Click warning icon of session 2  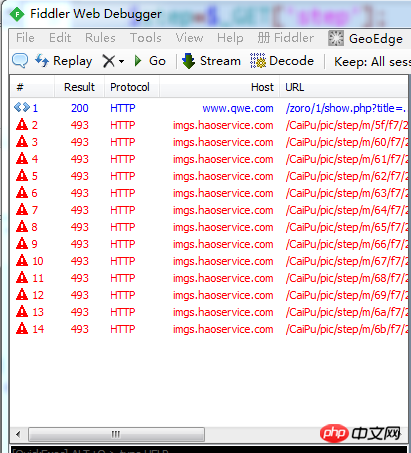click(22, 125)
